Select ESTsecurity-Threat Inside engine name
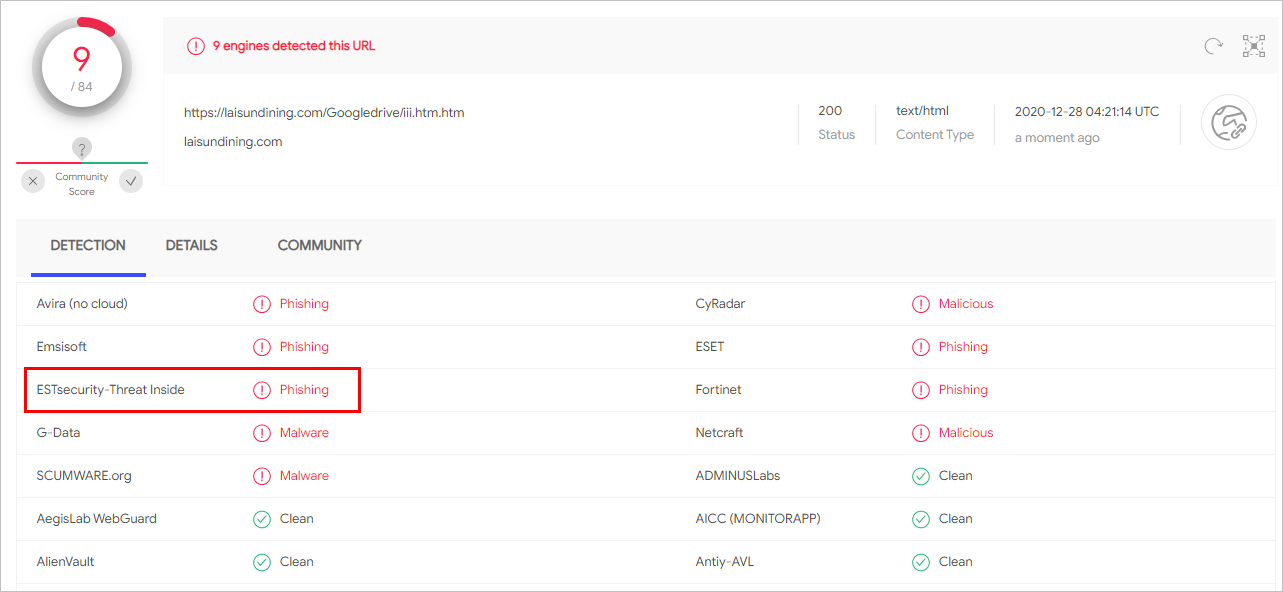 tap(111, 390)
